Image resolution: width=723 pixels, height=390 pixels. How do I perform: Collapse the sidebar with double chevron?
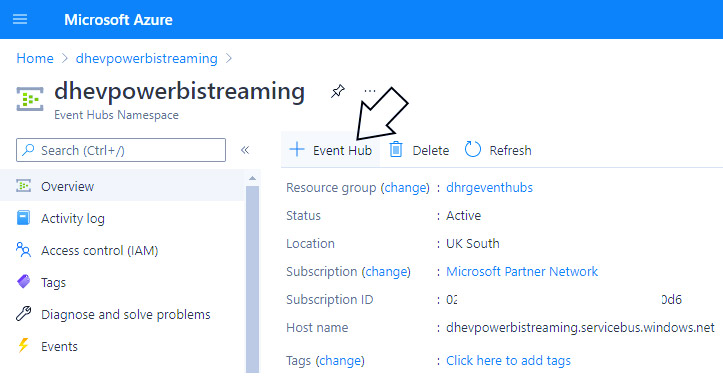(245, 150)
